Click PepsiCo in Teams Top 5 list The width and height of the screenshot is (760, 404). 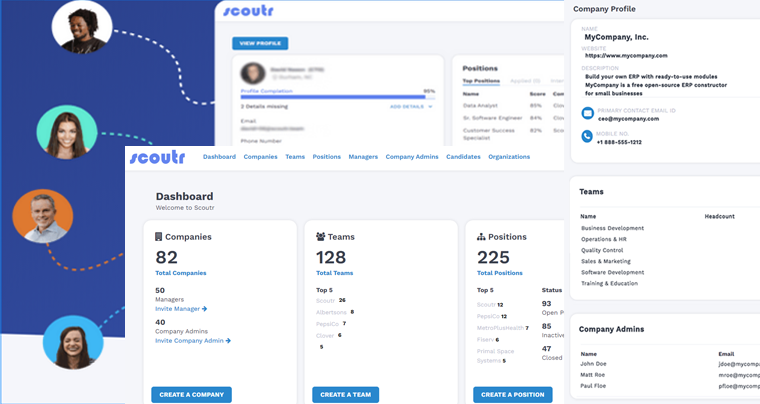tap(327, 324)
